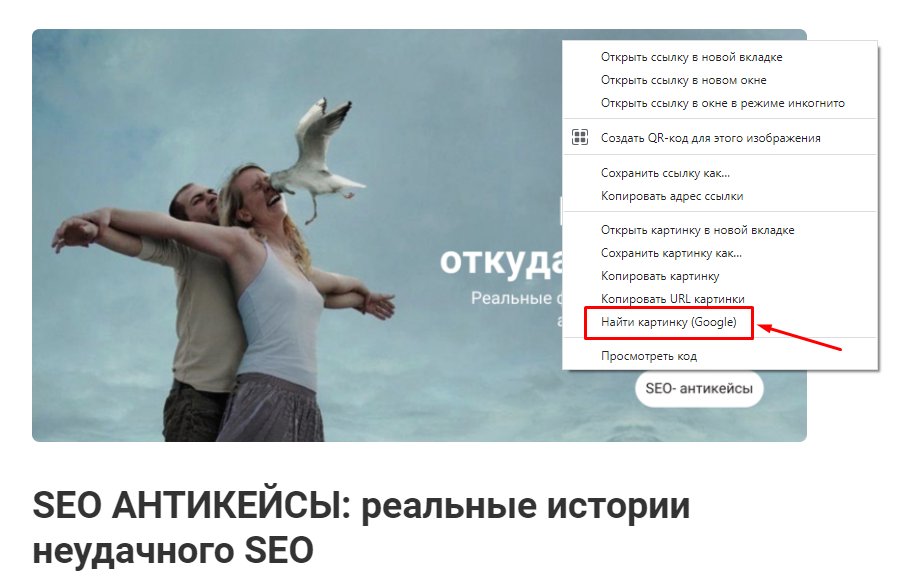Click 'Сохранить ссылку как...' entry
917x584 pixels.
[x=665, y=172]
